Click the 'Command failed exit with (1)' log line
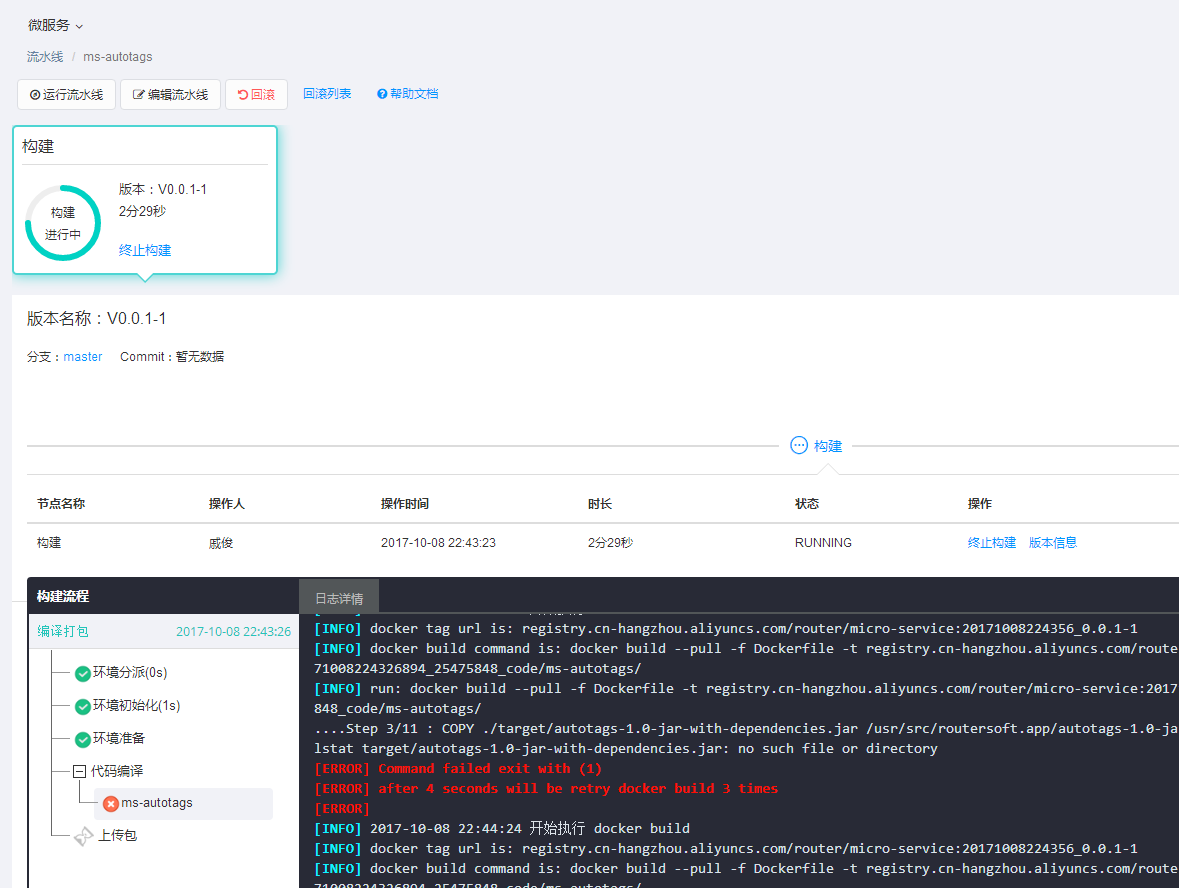The width and height of the screenshot is (1179, 888). click(x=458, y=768)
